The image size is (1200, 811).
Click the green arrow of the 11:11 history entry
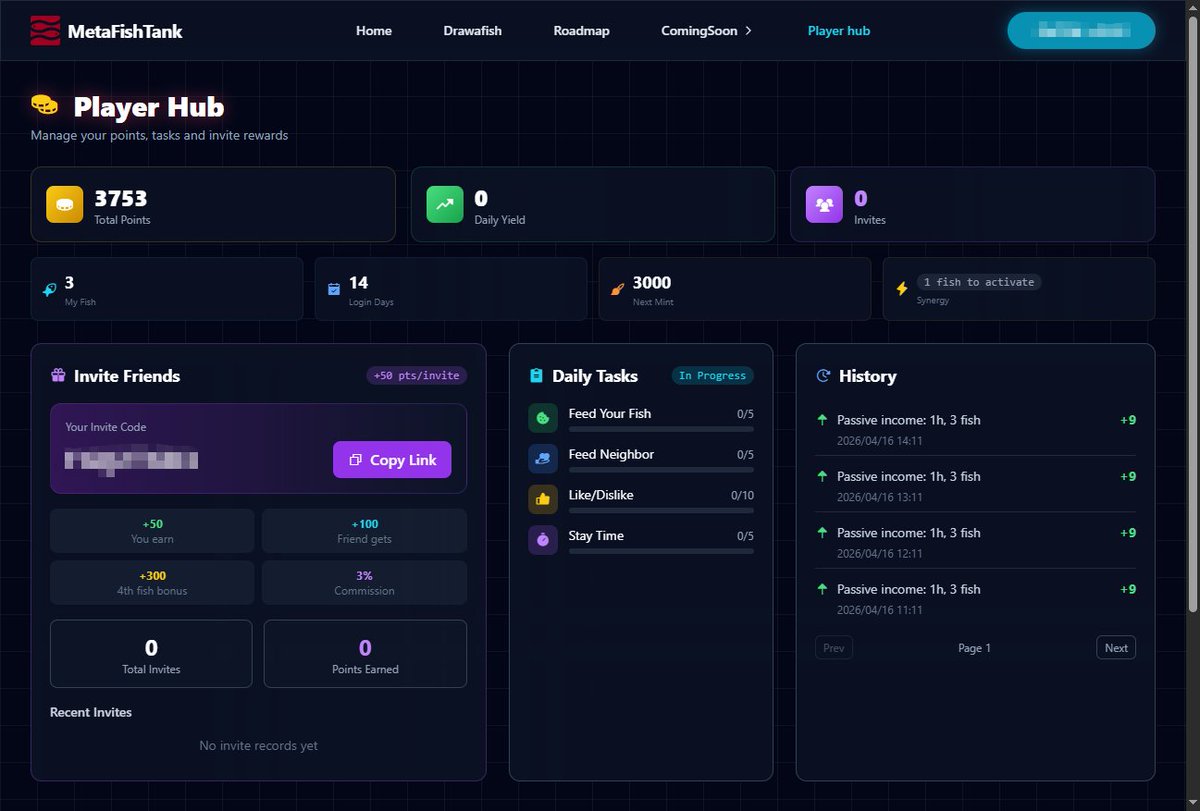click(822, 589)
